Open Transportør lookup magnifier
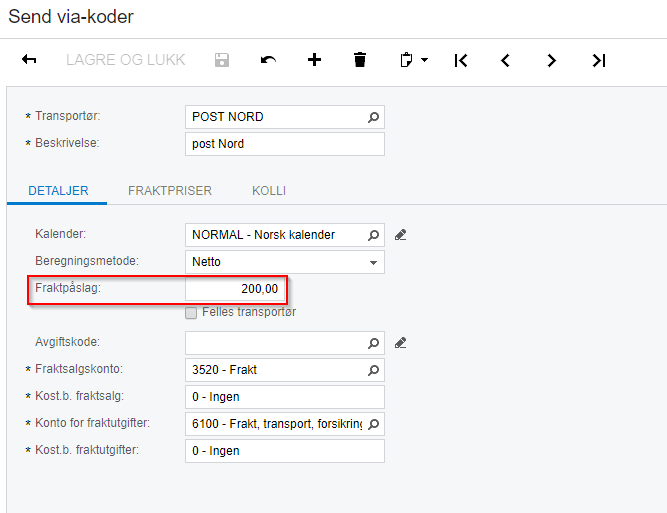Image resolution: width=667 pixels, height=513 pixels. (373, 117)
